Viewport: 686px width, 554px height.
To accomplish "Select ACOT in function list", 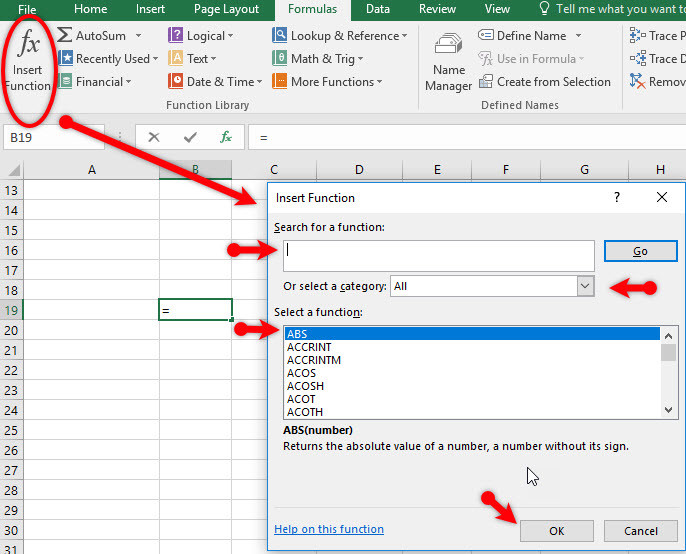I will point(472,399).
